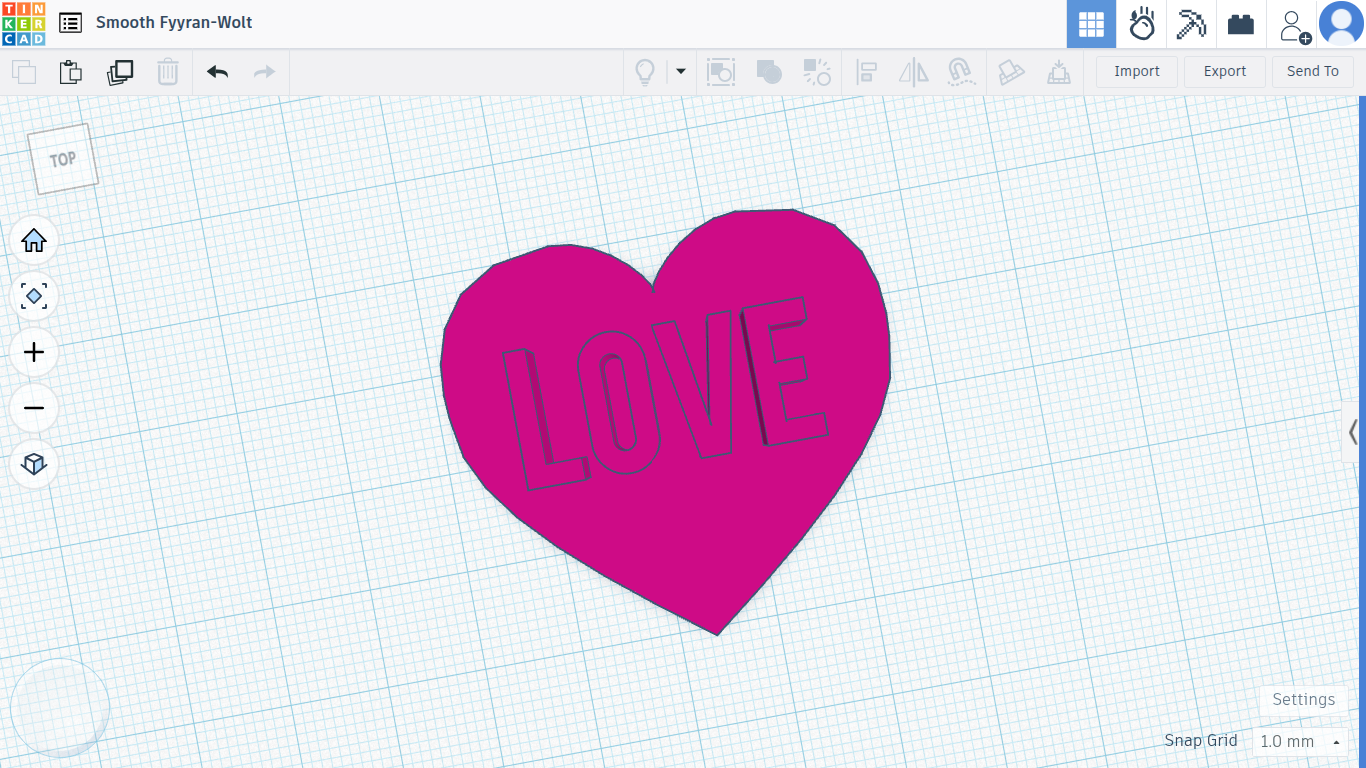Click the Fit all in view icon
The image size is (1366, 768).
[x=34, y=296]
